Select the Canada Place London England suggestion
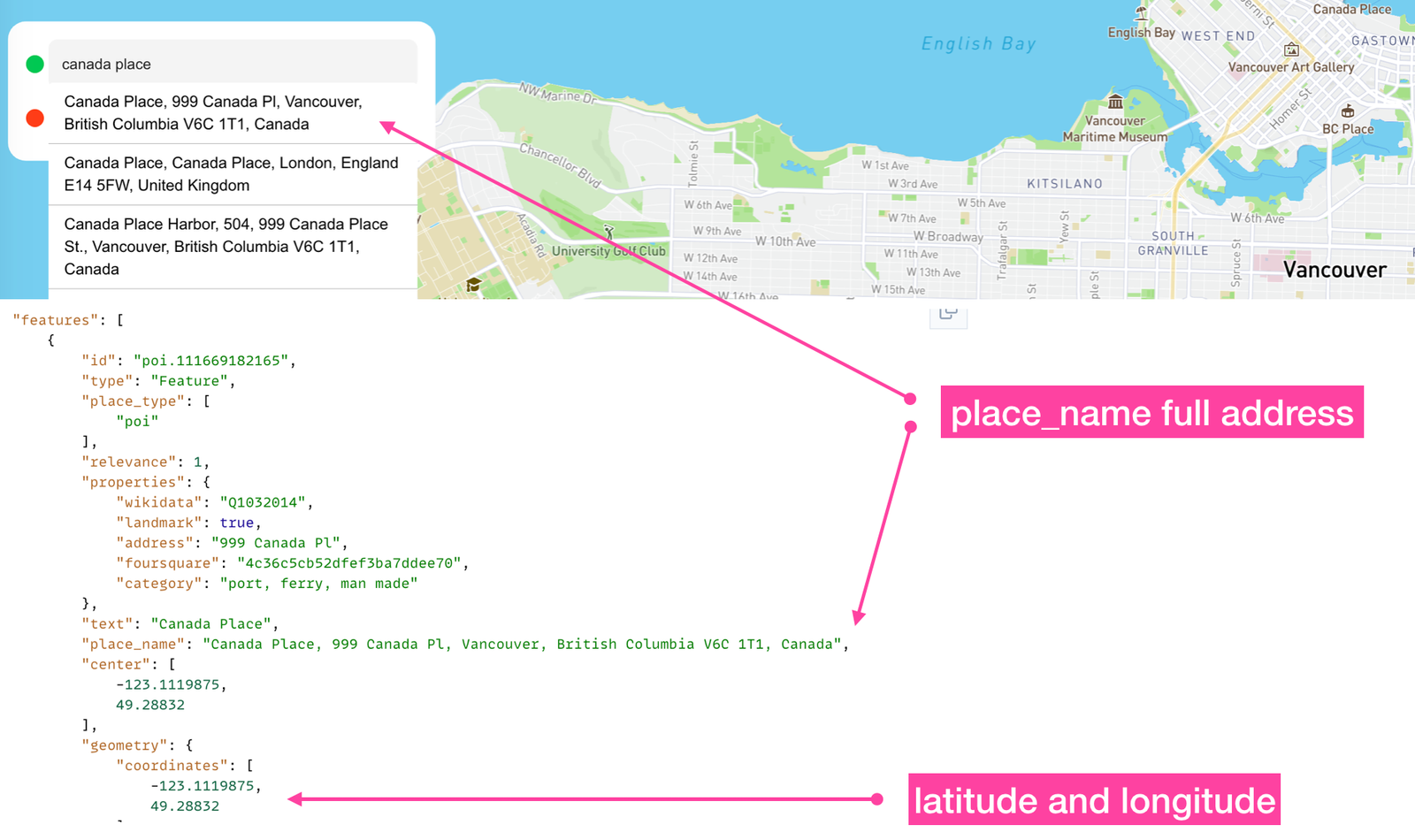Viewport: 1415px width, 840px height. 230,174
